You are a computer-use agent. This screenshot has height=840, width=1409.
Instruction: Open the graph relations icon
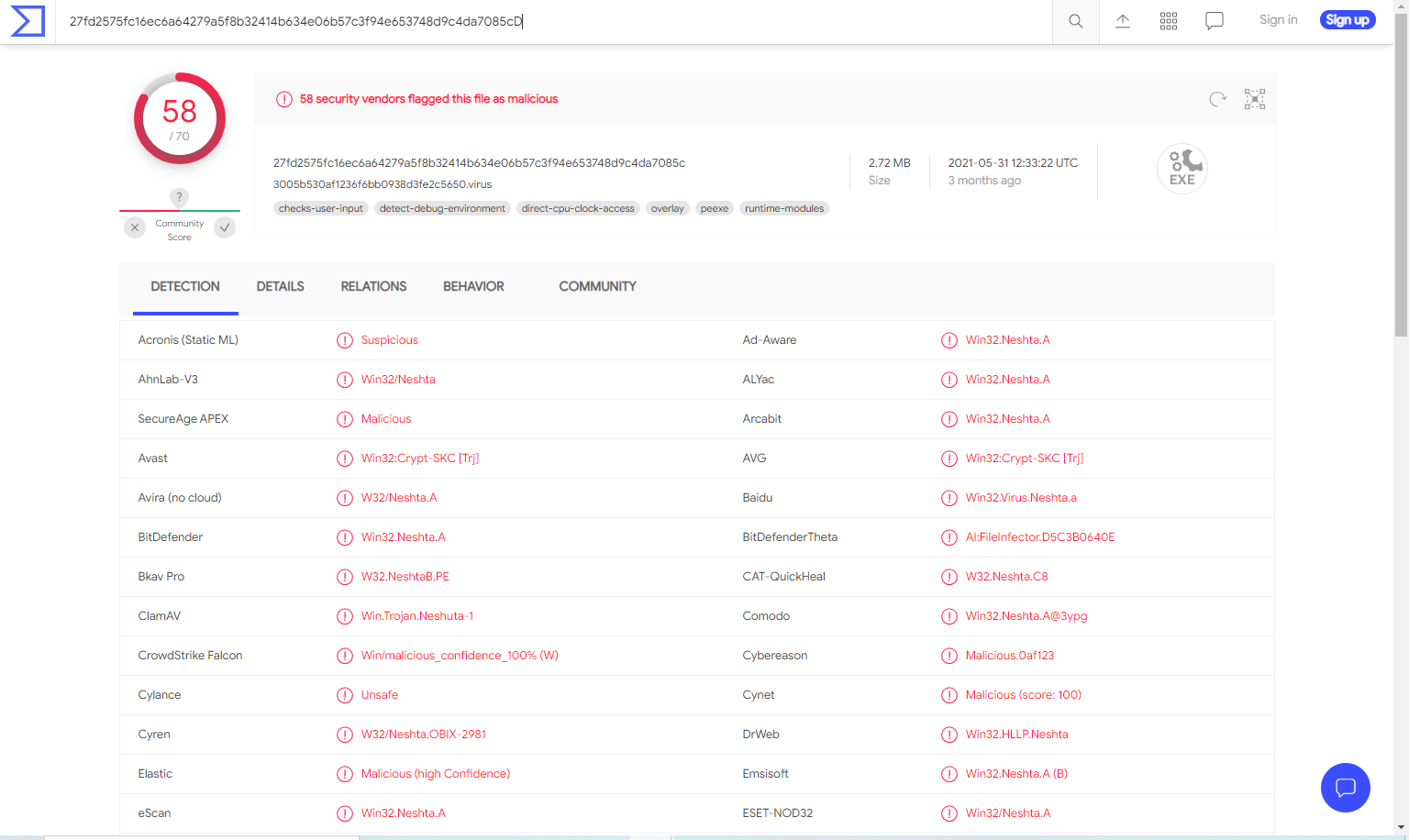[1254, 99]
